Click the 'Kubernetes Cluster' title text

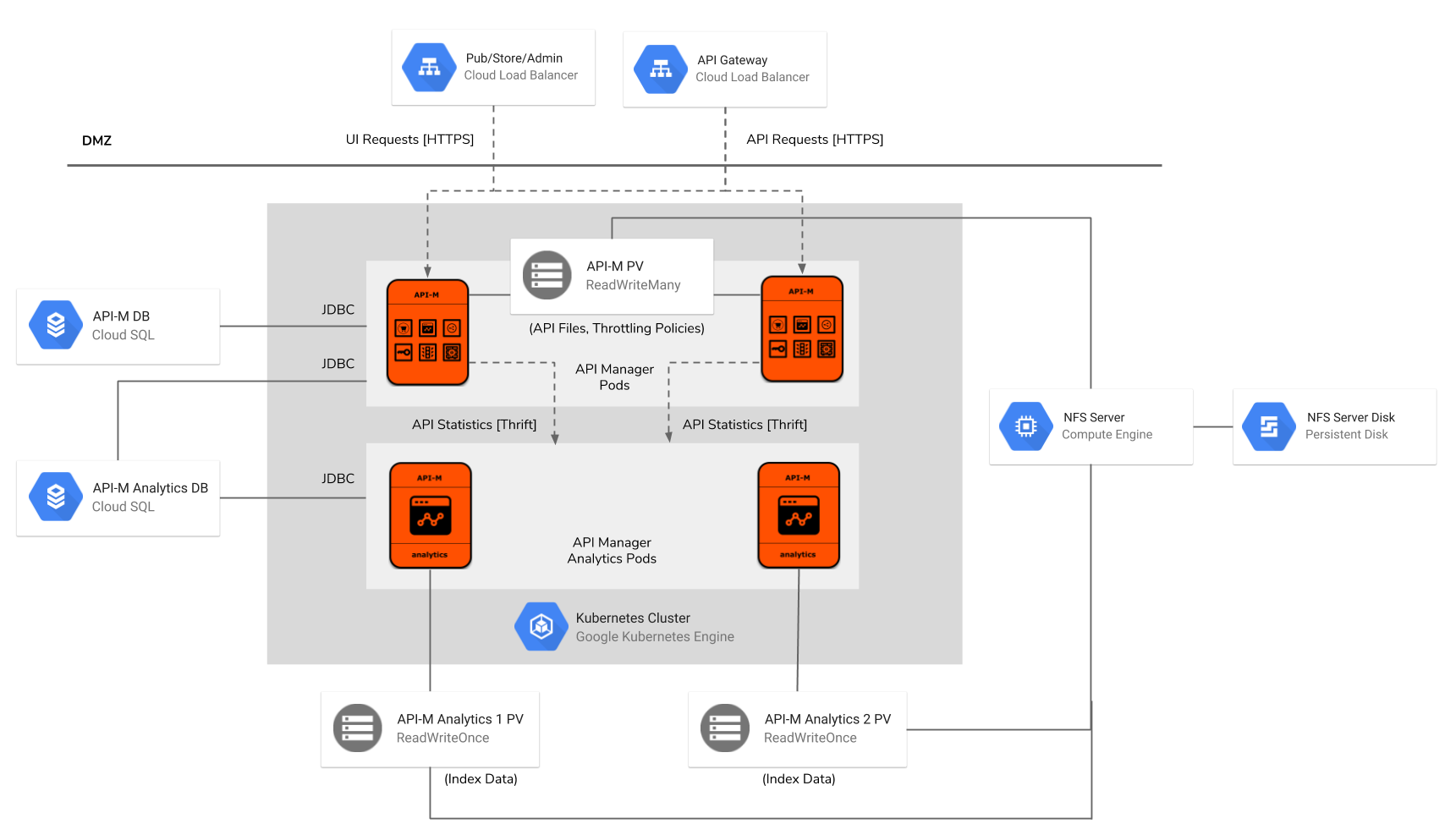[x=633, y=618]
